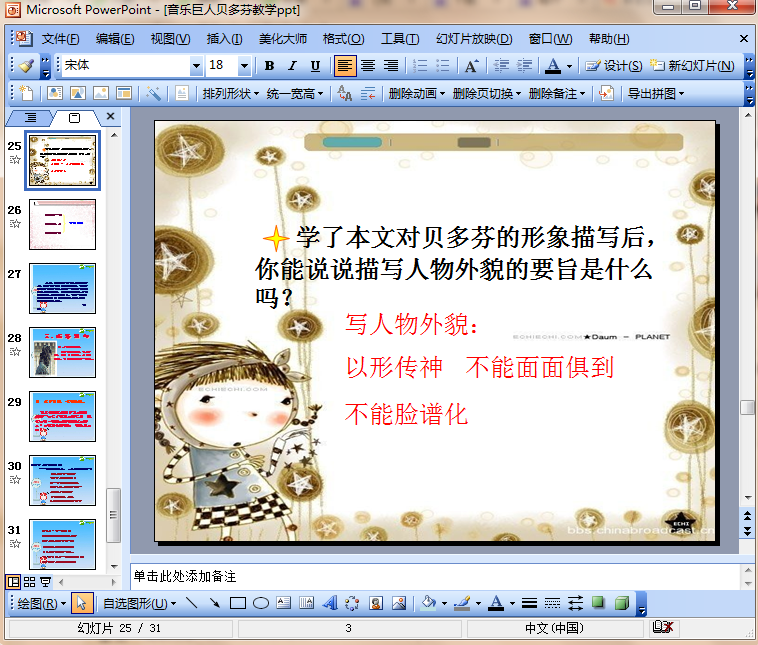The height and width of the screenshot is (645, 758).
Task: Decrease indent level icon
Action: [501, 66]
